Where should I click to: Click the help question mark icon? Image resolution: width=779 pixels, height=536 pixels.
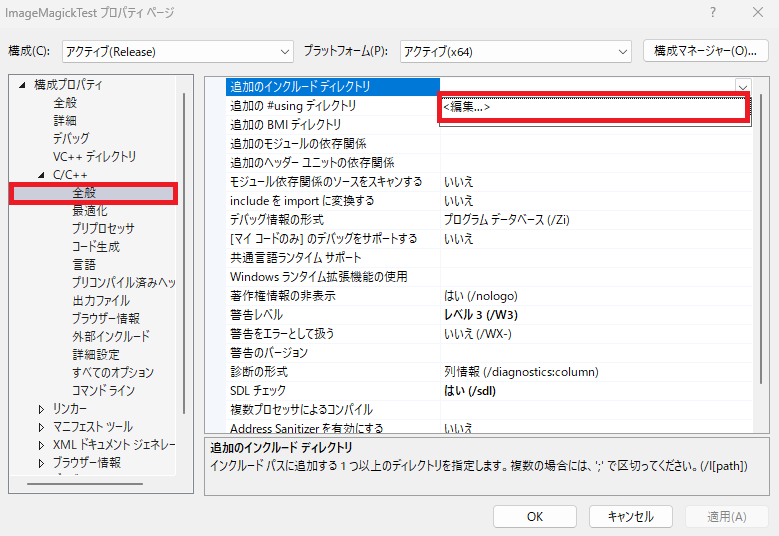712,13
